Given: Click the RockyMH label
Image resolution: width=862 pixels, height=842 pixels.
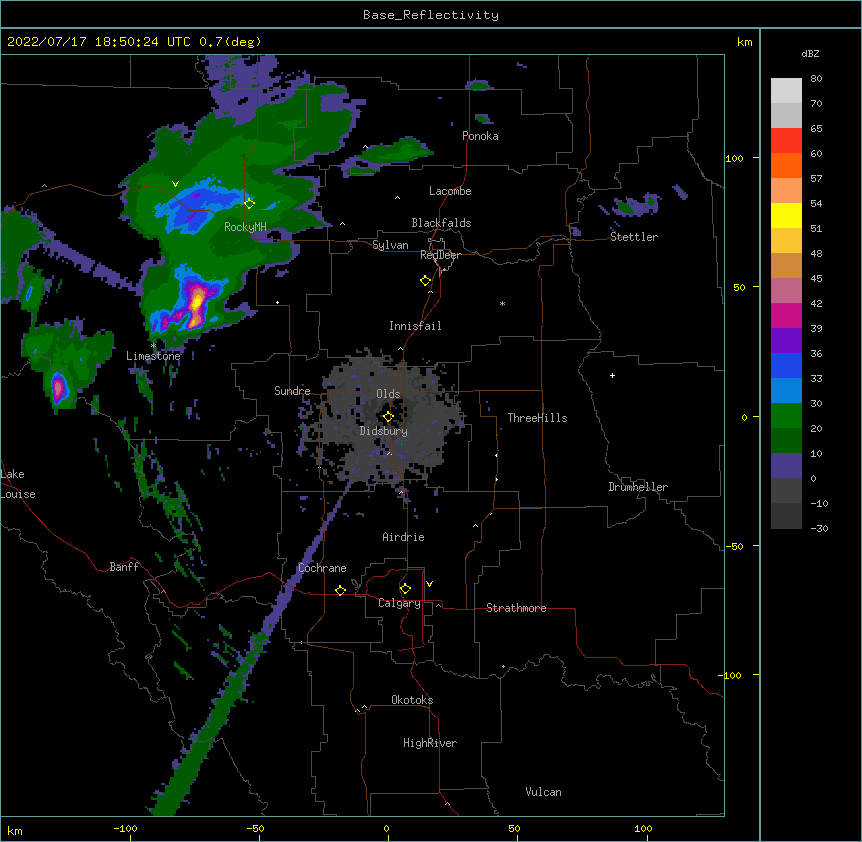Looking at the screenshot, I should 245,226.
